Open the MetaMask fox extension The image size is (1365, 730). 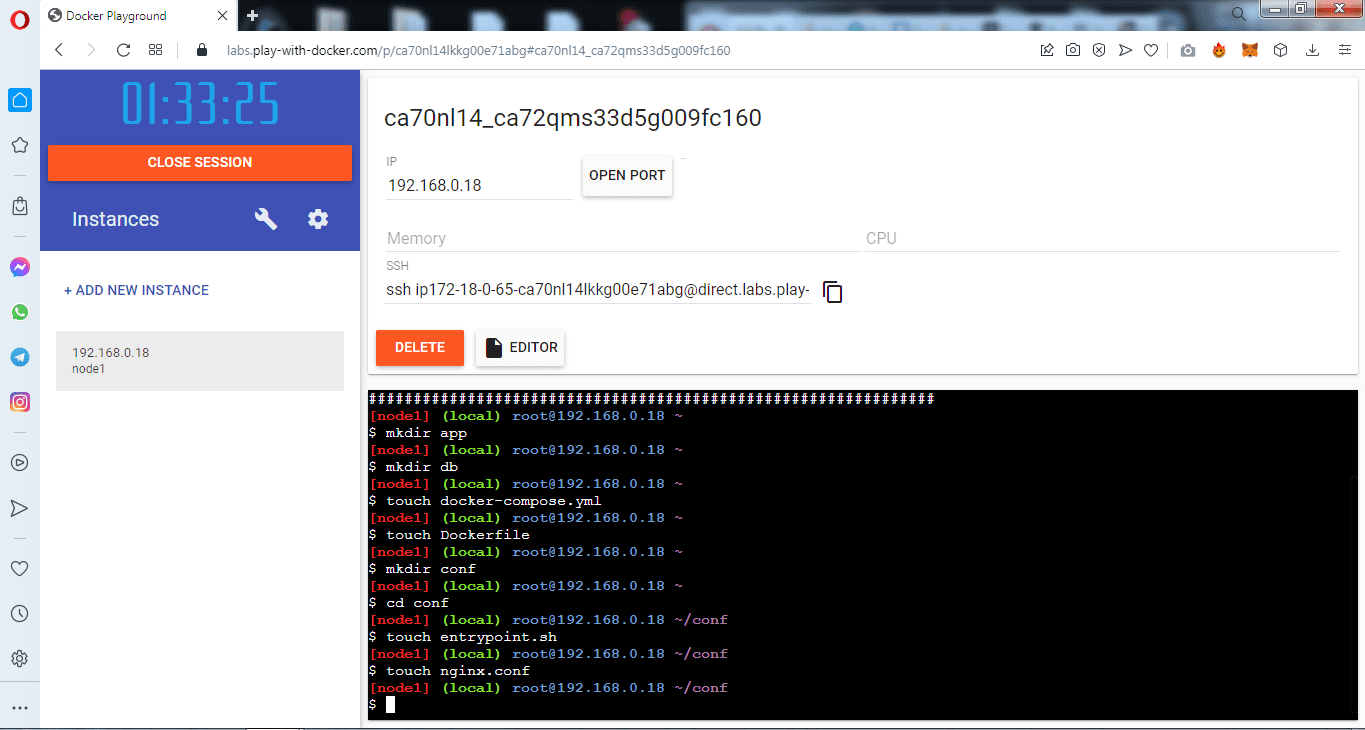point(1250,50)
